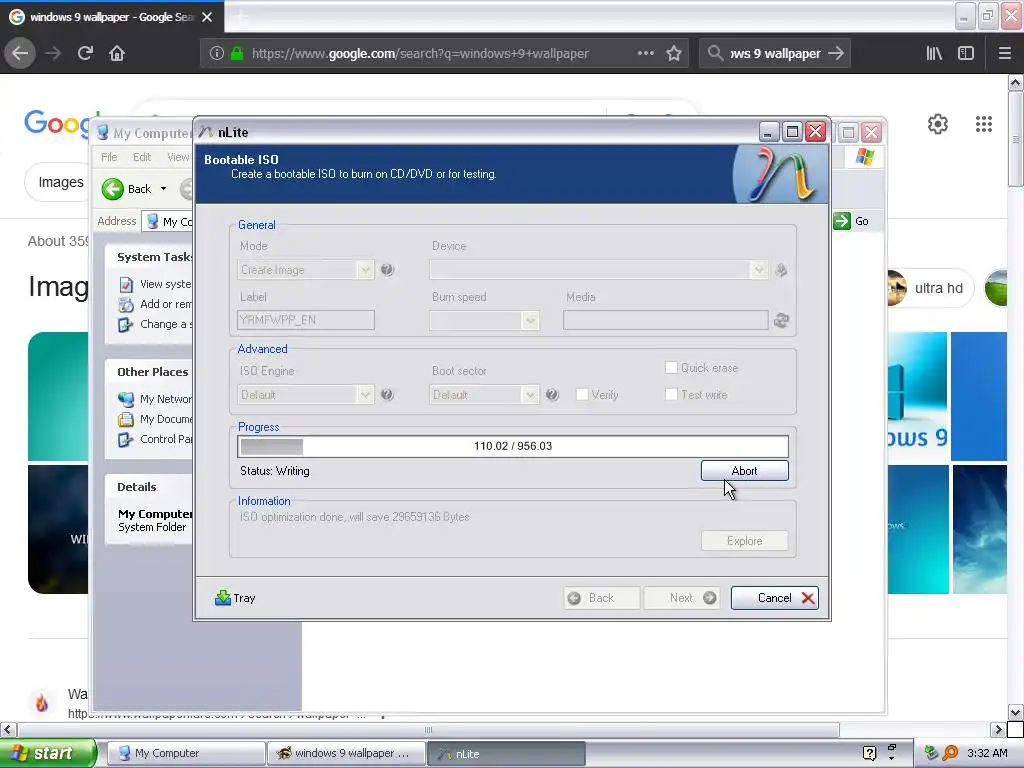Toggle the Quick erase checkbox
The image size is (1024, 768).
(671, 368)
